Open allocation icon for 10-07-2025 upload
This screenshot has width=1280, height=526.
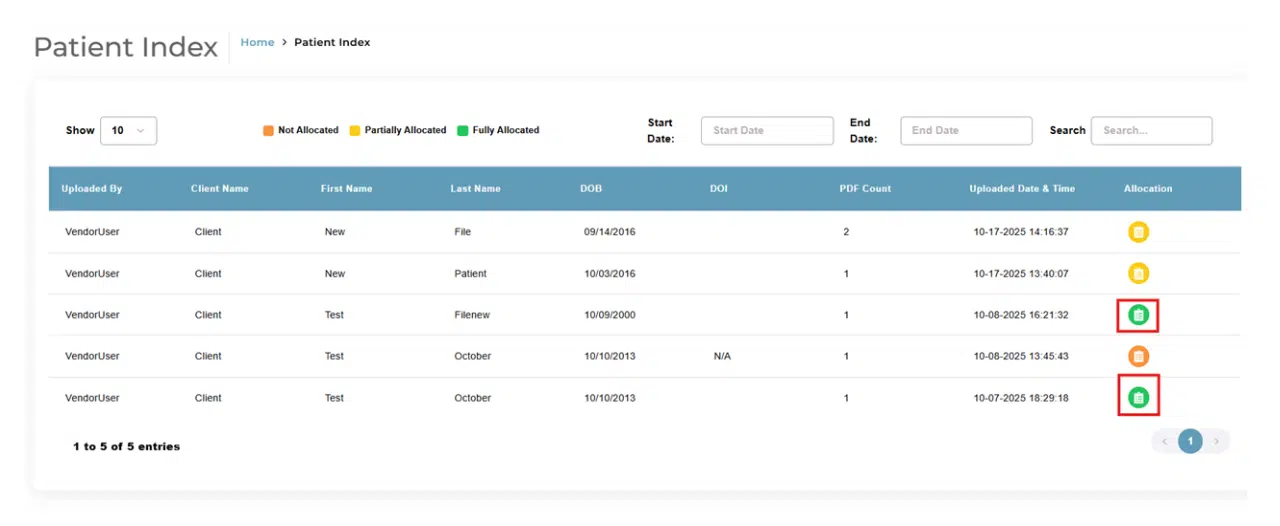click(1138, 398)
